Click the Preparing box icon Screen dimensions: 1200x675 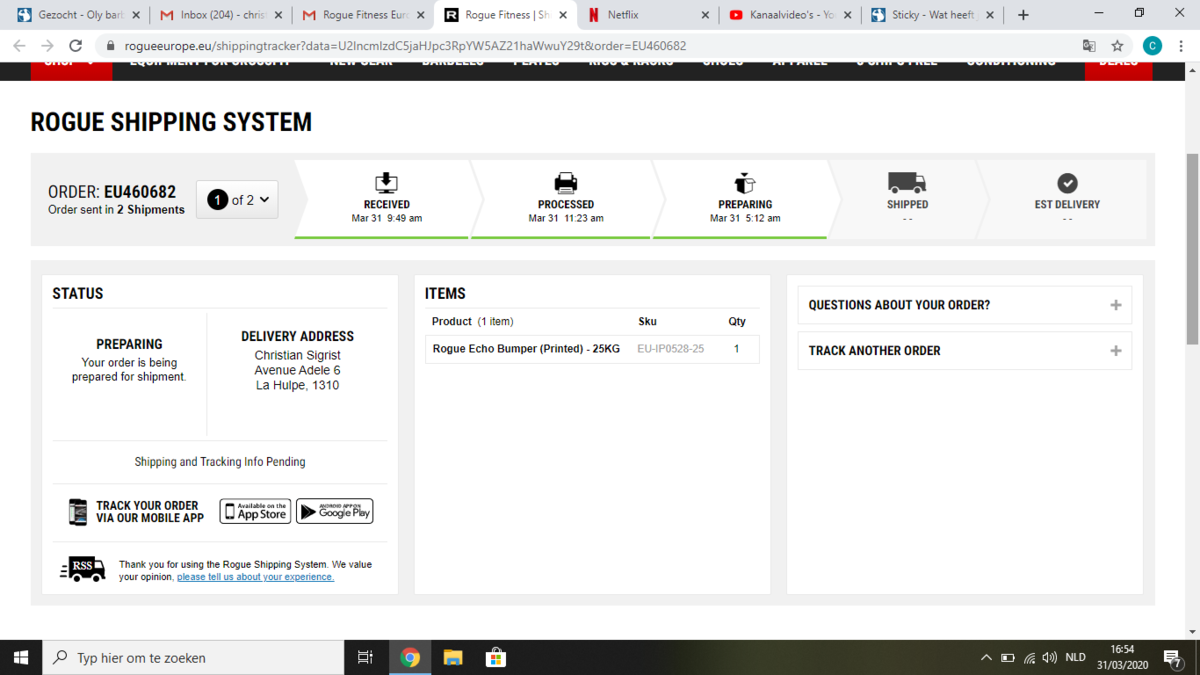point(745,183)
